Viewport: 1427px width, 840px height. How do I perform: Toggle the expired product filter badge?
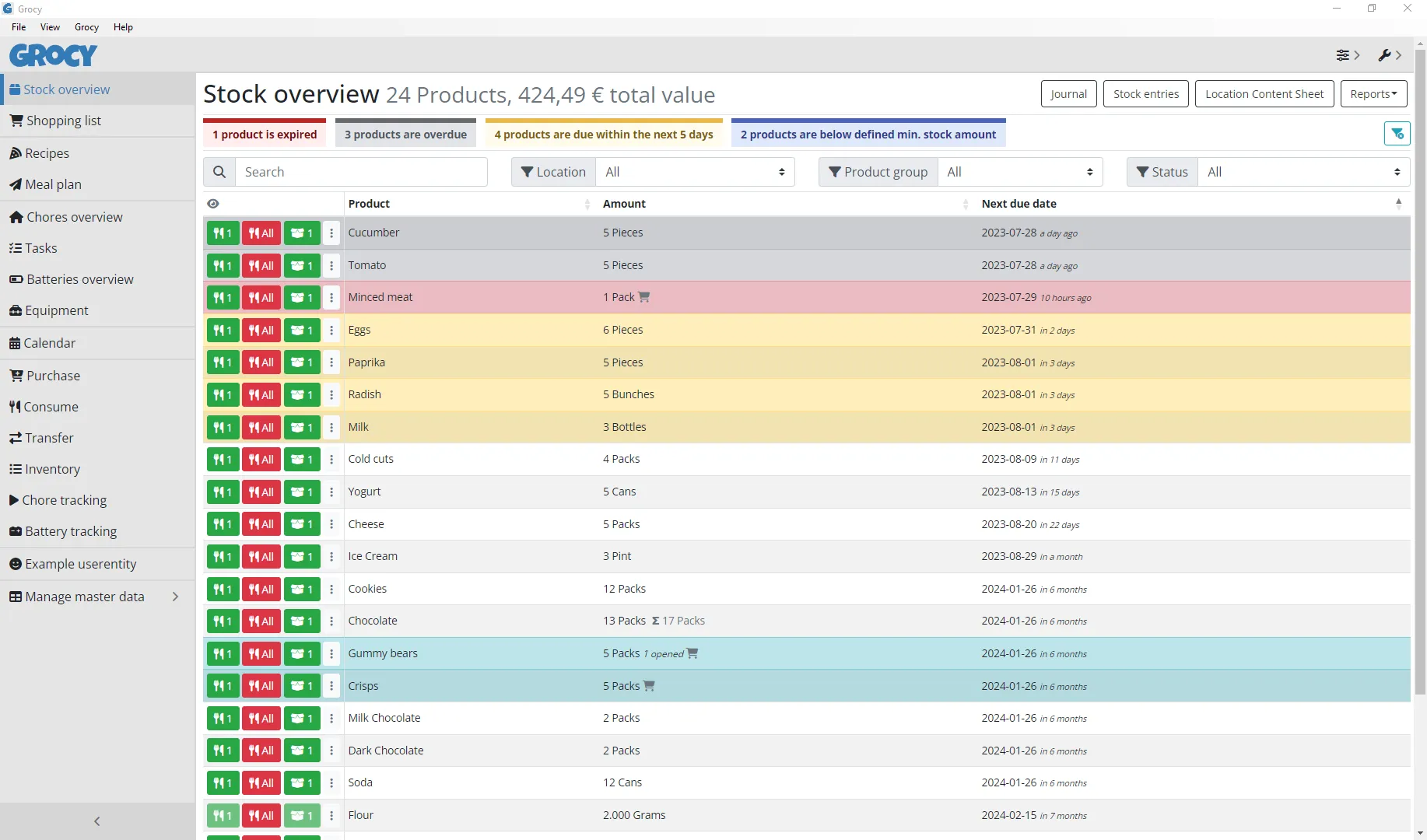[265, 135]
